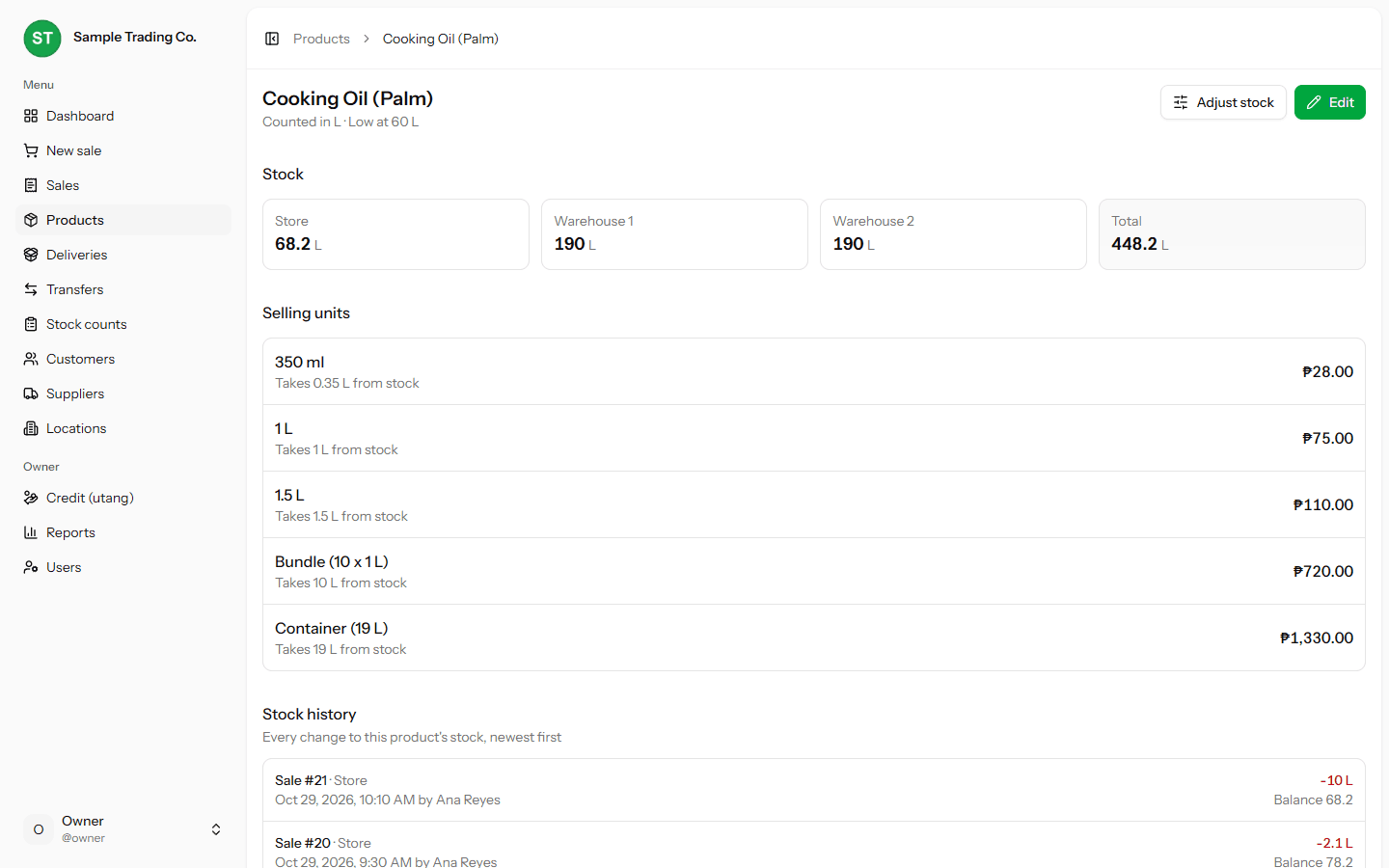Click the 1.5 L selling unit name

289,495
